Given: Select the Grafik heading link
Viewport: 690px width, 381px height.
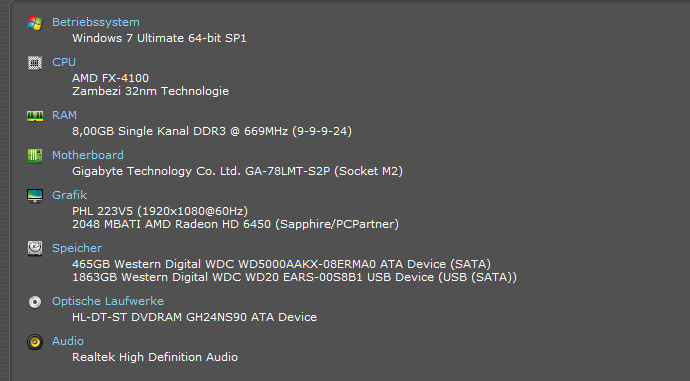Looking at the screenshot, I should (x=69, y=195).
